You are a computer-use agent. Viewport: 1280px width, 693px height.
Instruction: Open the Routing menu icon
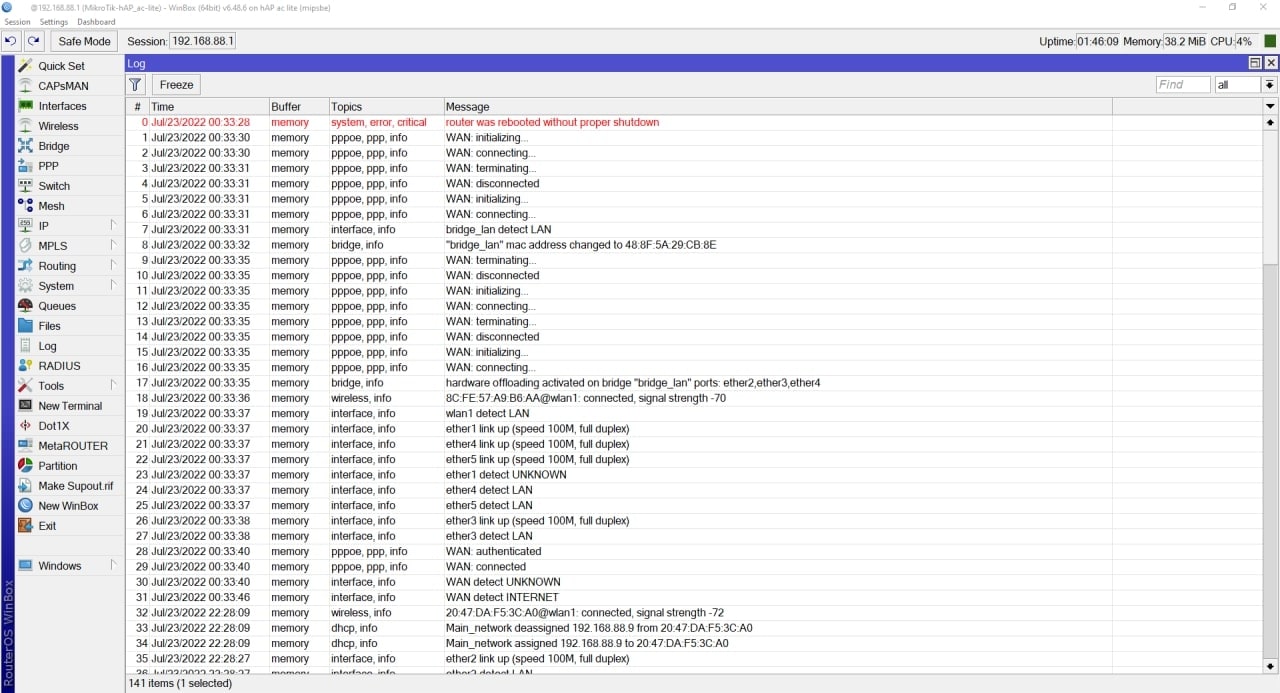pyautogui.click(x=26, y=266)
